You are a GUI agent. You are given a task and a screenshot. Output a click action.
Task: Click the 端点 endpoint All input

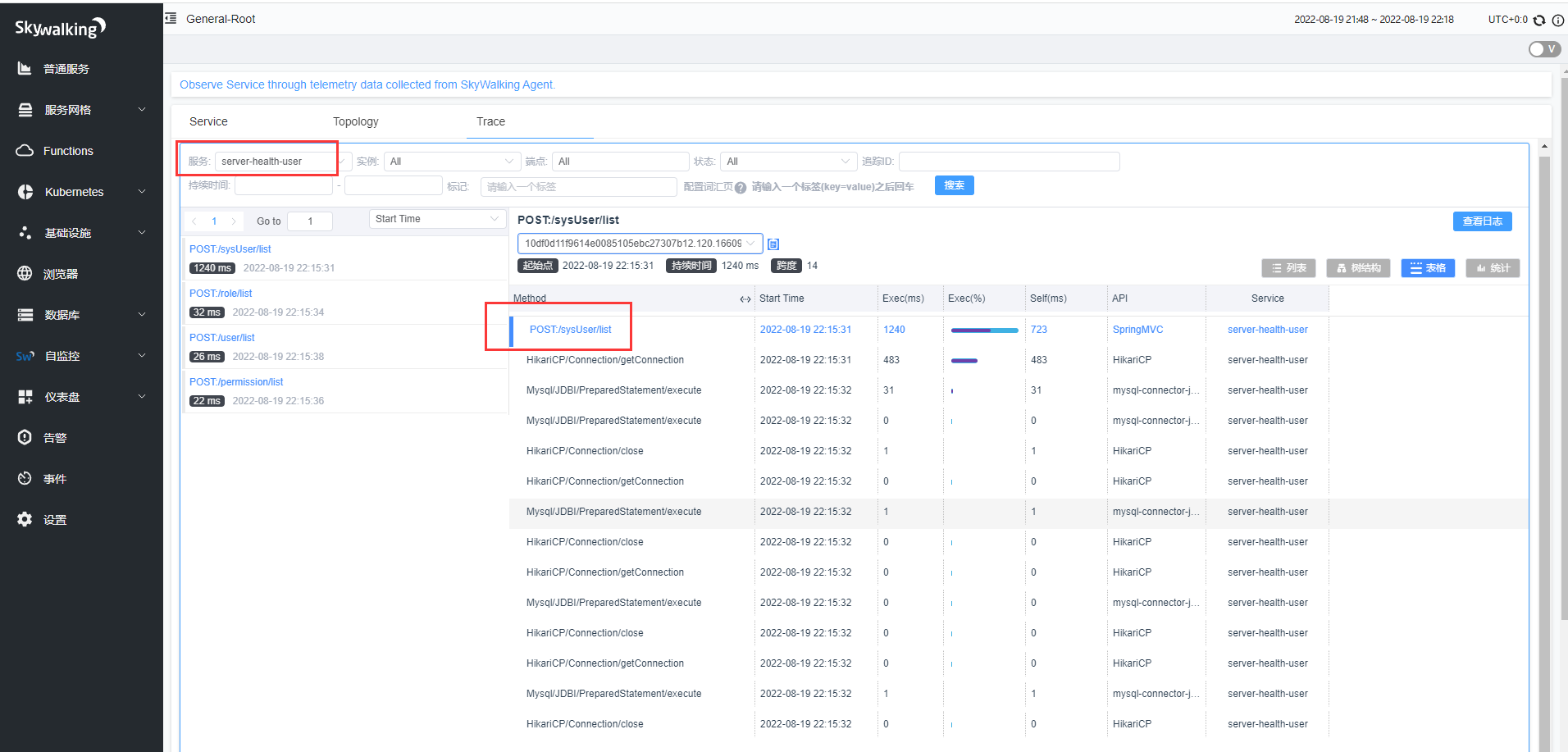620,162
